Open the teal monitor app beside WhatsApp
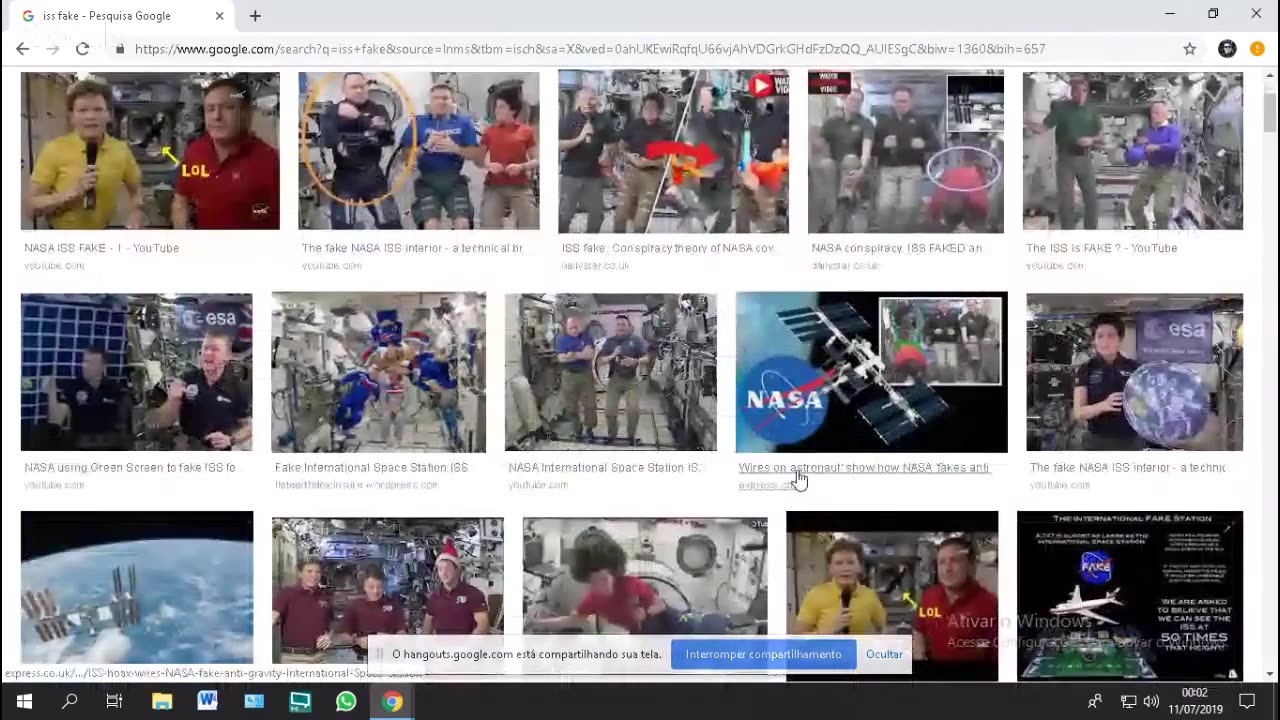Image resolution: width=1280 pixels, height=720 pixels. [300, 702]
